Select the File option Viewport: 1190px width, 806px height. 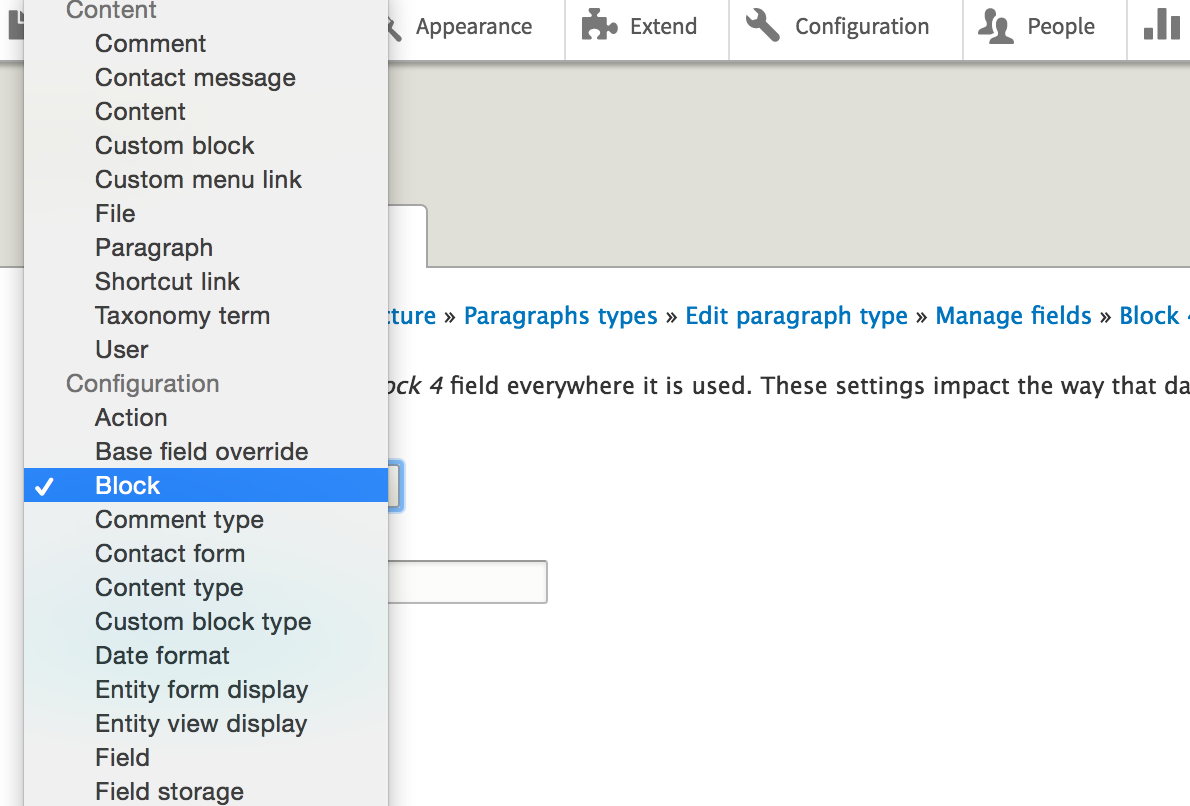click(206, 213)
